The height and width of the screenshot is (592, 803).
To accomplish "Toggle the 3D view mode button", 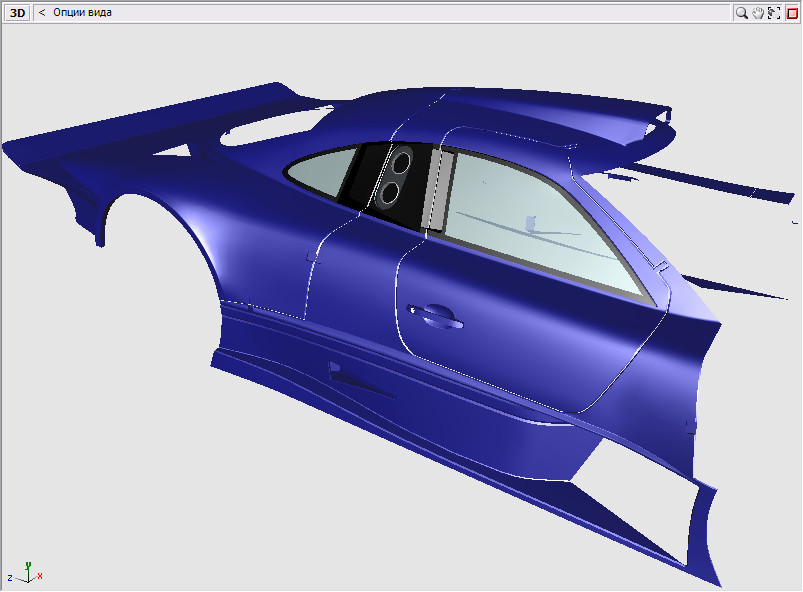I will (18, 13).
